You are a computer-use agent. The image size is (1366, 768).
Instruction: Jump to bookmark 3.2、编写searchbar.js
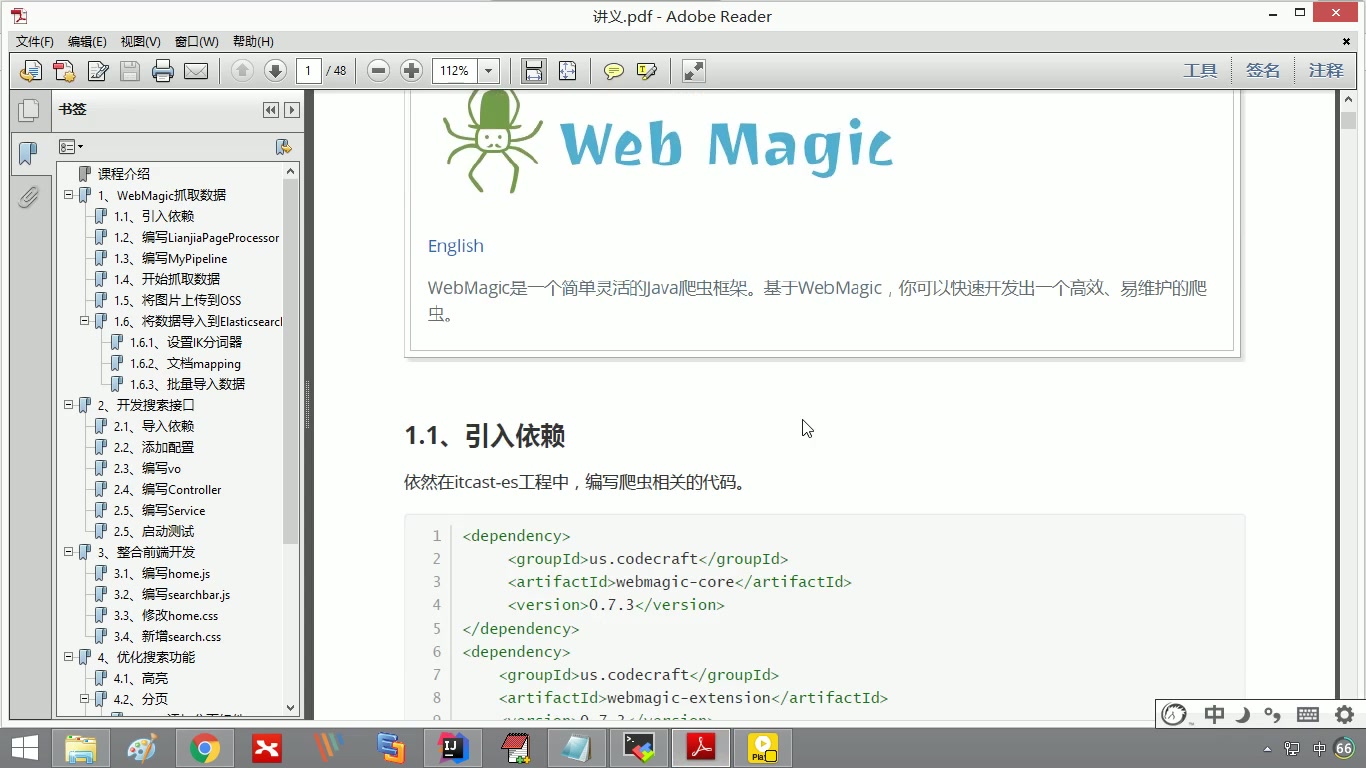coord(172,594)
